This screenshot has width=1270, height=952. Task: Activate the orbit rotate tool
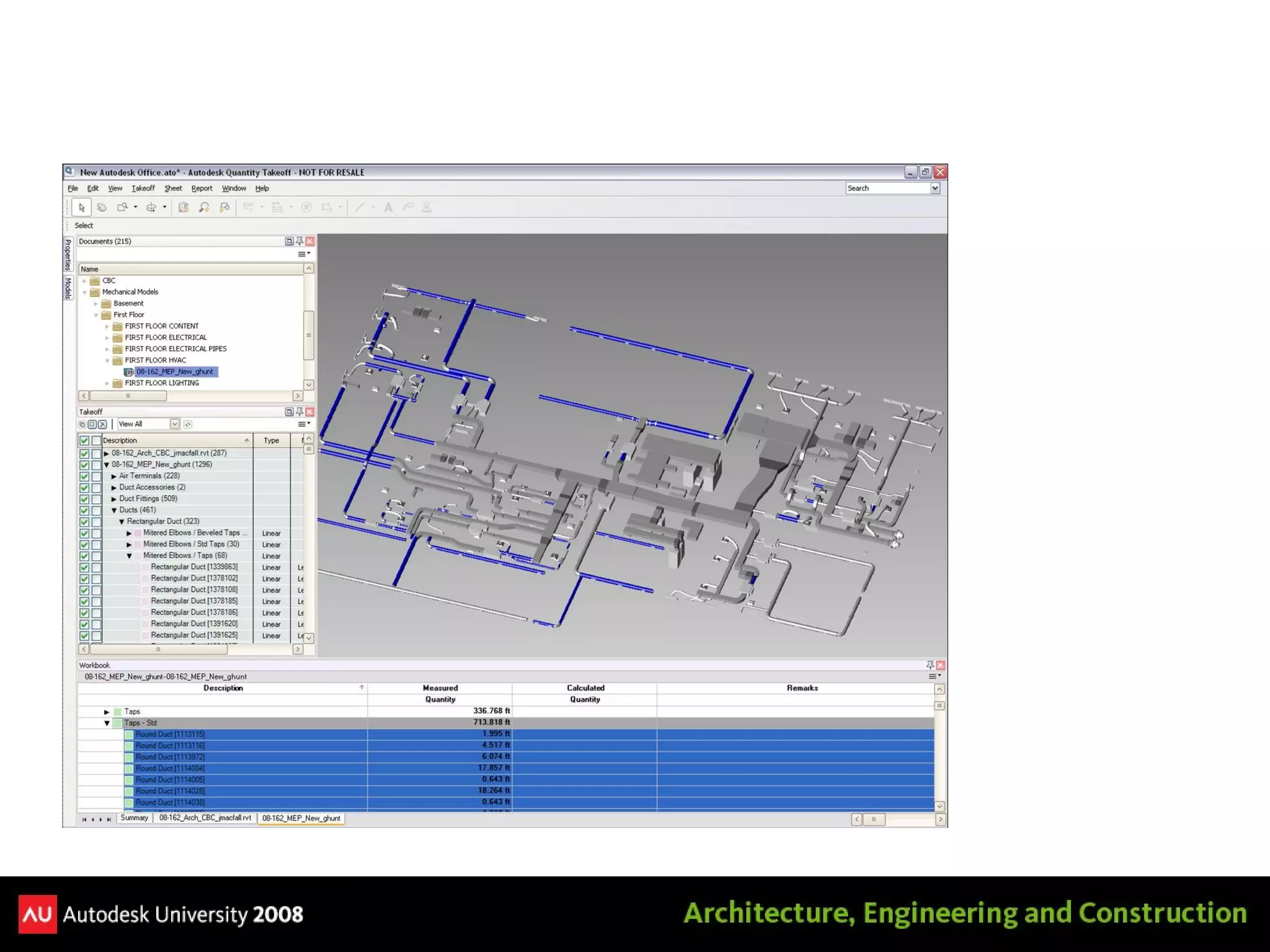(151, 208)
